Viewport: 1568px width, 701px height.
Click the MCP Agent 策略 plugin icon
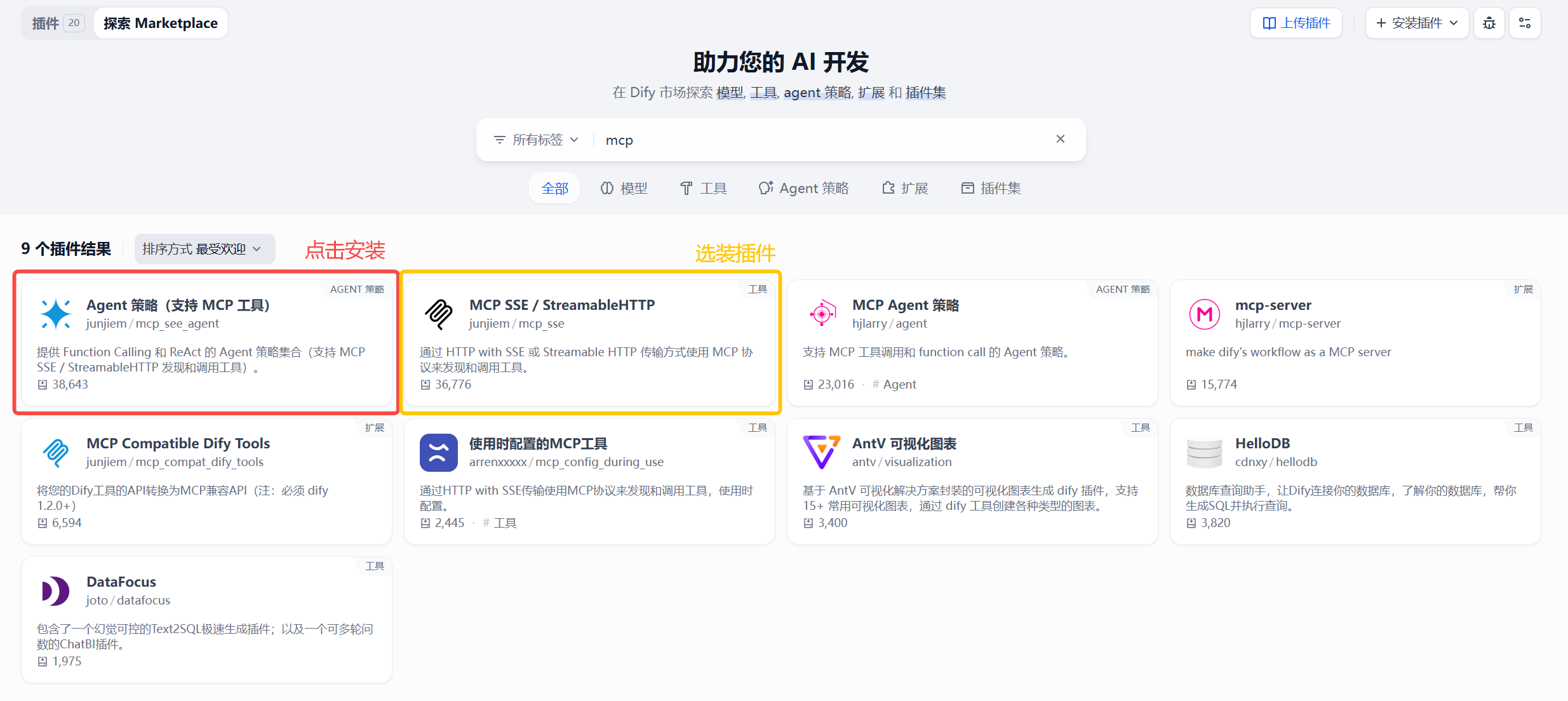(822, 313)
